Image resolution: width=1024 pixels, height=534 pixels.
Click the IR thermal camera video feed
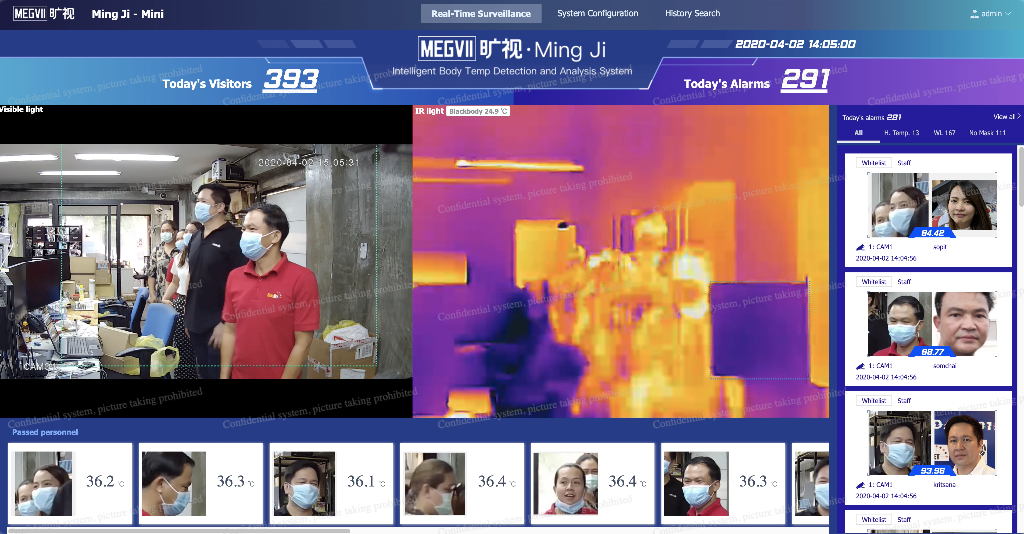(620, 261)
